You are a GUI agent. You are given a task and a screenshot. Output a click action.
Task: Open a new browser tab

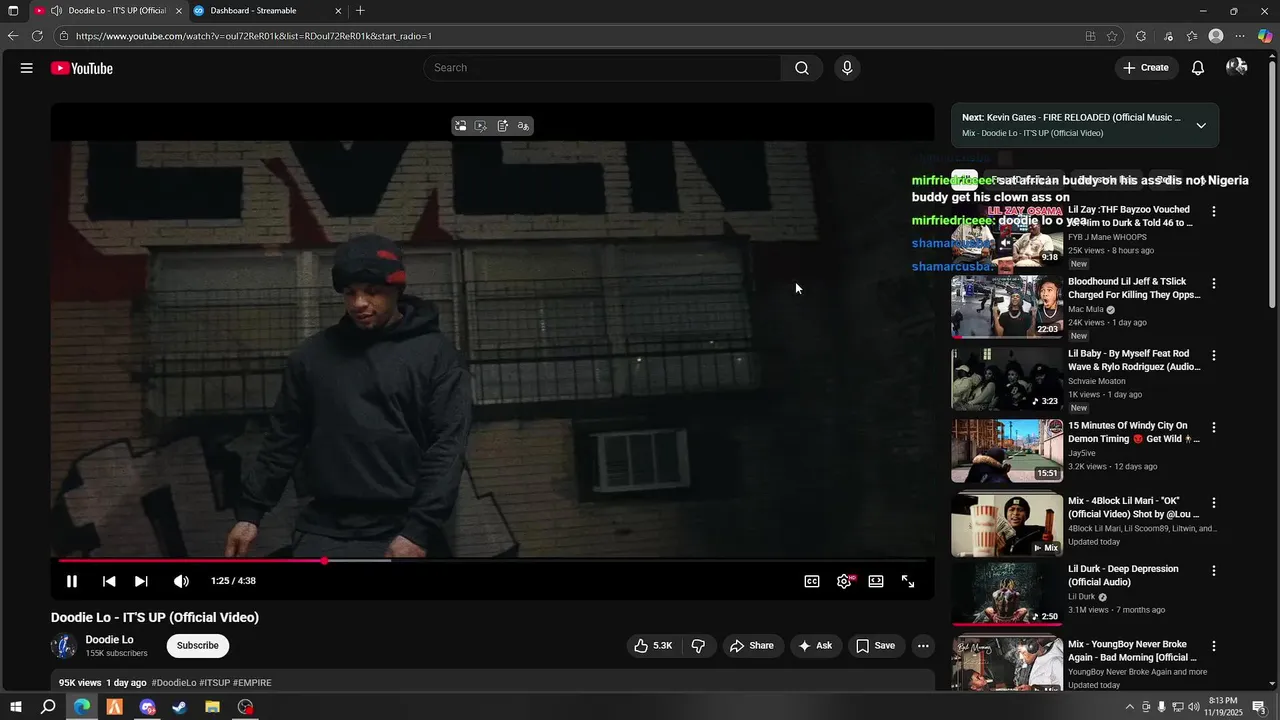(x=360, y=11)
